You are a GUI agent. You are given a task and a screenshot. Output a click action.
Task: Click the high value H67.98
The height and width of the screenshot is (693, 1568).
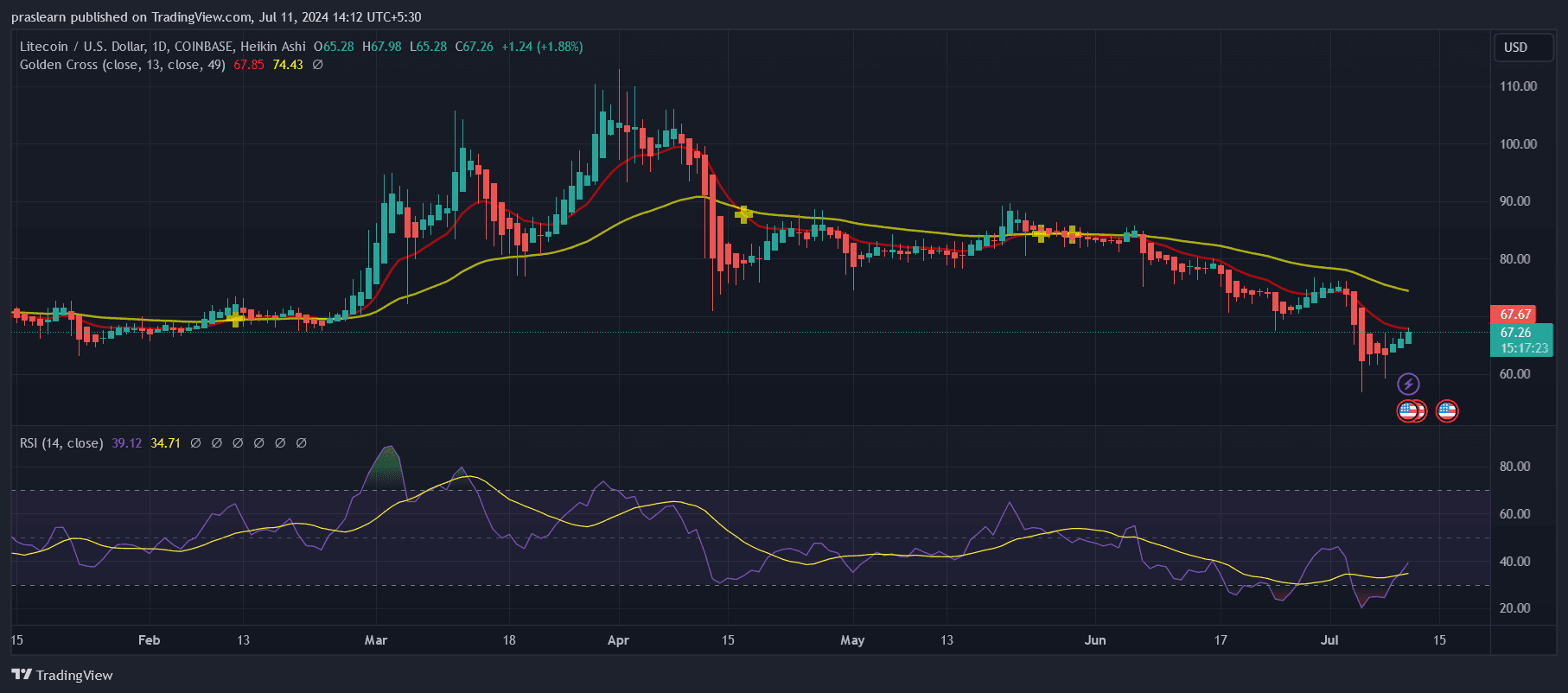coord(382,47)
